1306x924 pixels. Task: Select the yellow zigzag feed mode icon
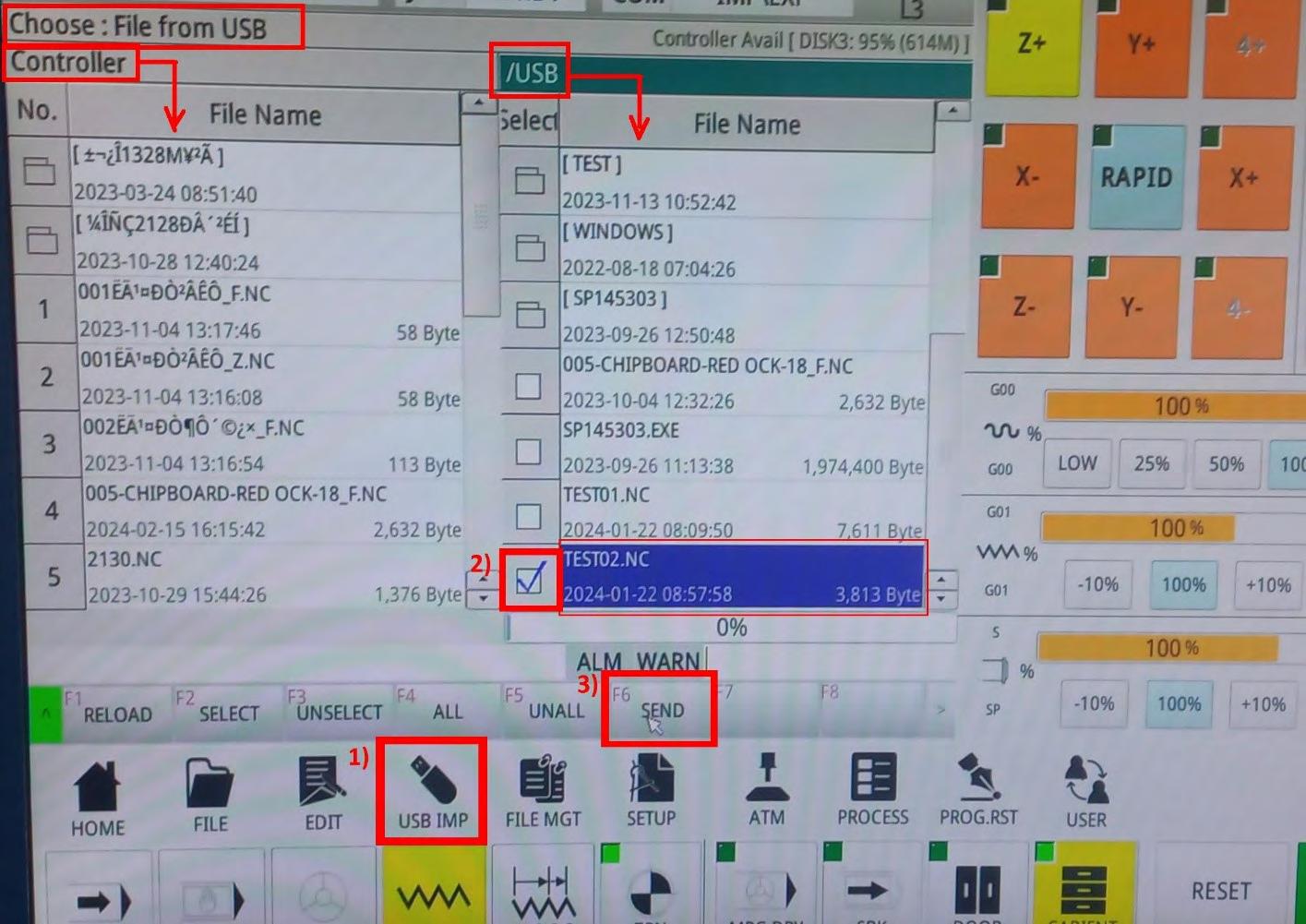434,886
